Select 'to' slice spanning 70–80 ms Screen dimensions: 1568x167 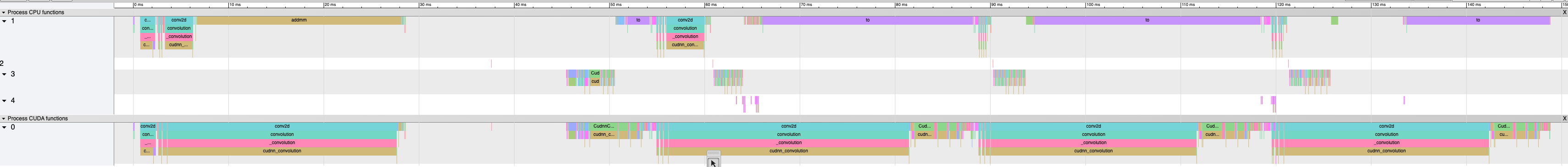coord(867,20)
